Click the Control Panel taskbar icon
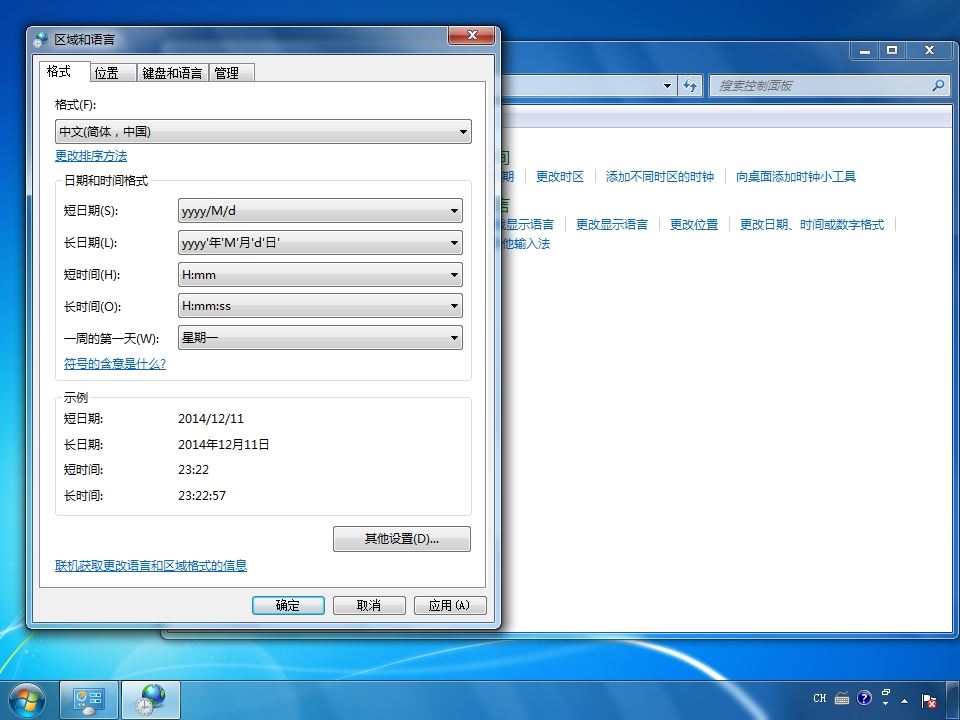Image resolution: width=960 pixels, height=720 pixels. coord(89,700)
